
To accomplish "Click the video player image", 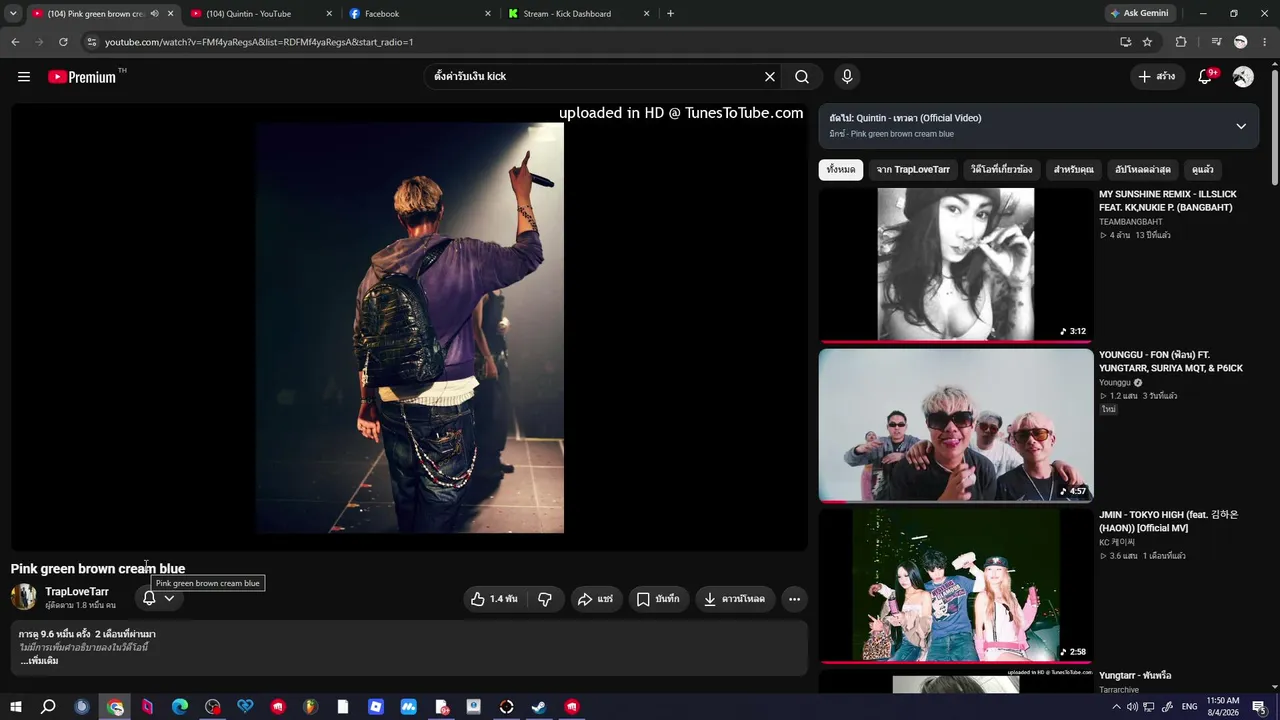I will point(409,327).
